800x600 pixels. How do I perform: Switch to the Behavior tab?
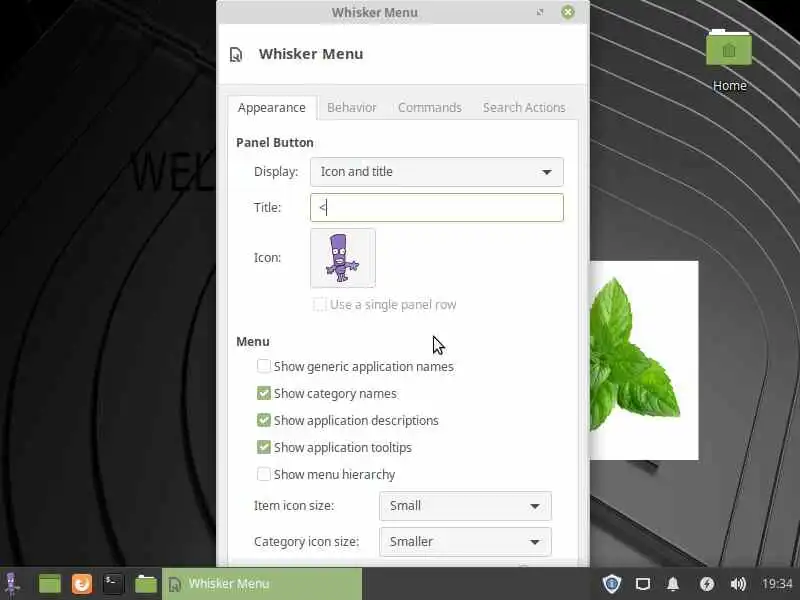click(x=352, y=108)
